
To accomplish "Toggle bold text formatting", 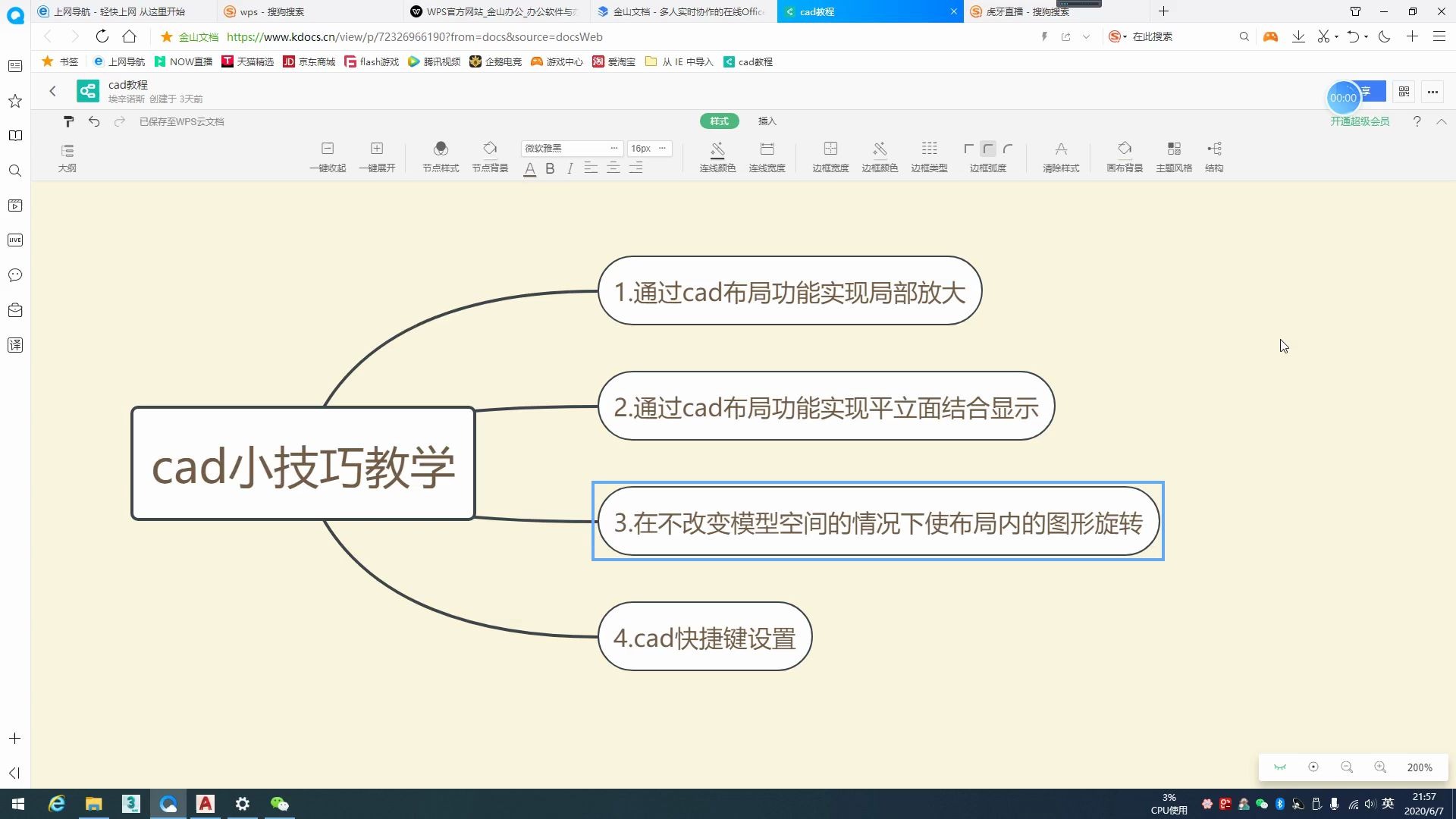I will coord(550,168).
